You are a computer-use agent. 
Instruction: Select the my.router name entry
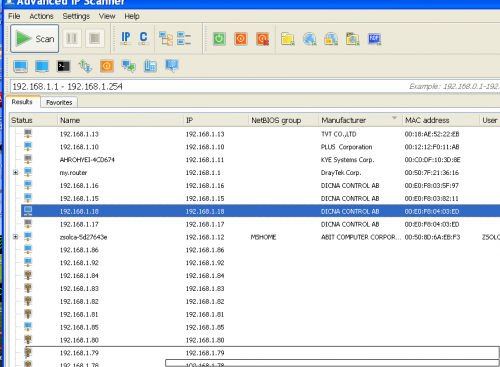pyautogui.click(x=73, y=173)
